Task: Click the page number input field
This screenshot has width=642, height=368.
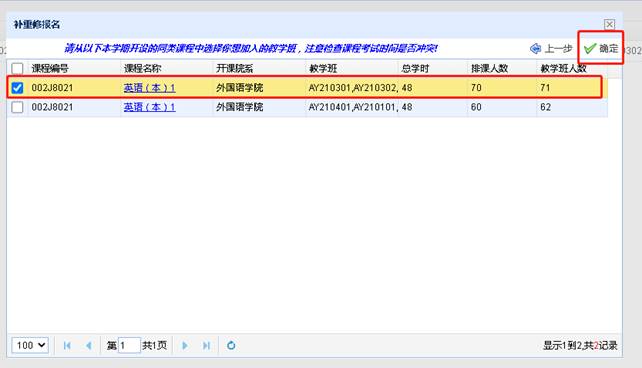Action: pos(129,345)
